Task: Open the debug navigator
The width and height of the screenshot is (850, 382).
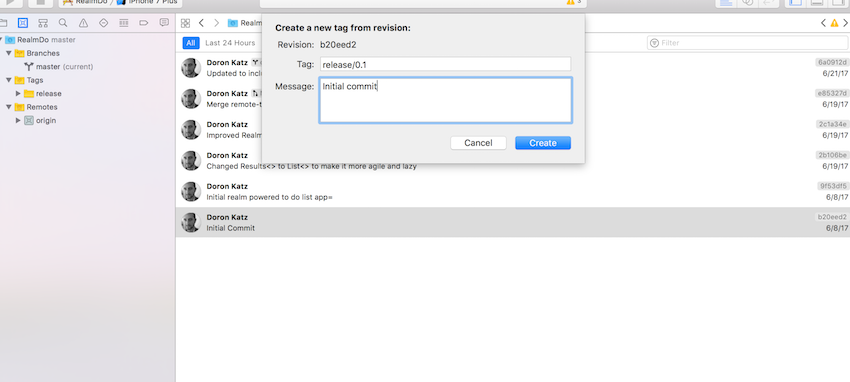Action: [124, 23]
